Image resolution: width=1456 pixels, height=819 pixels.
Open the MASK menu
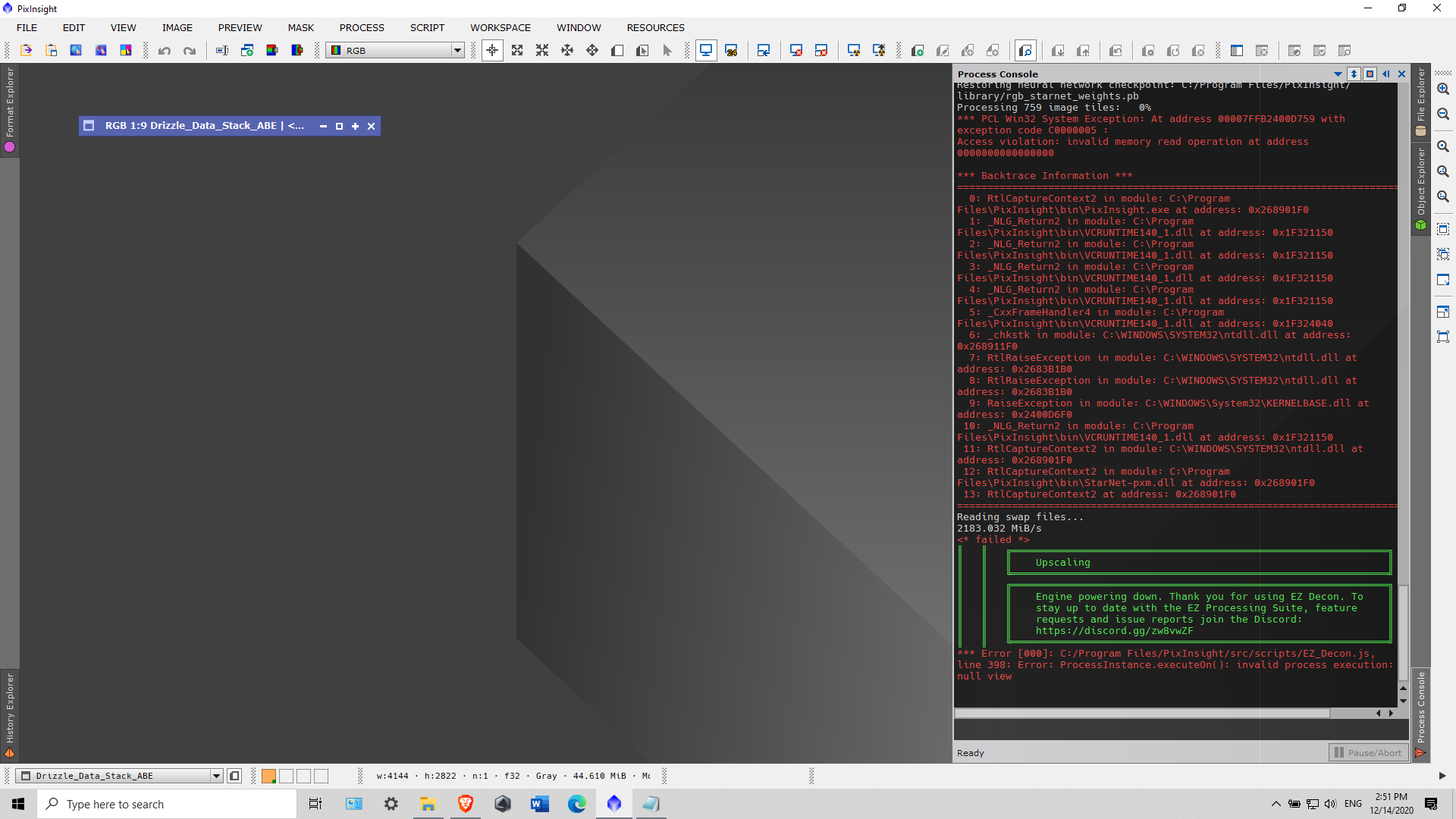[x=300, y=27]
